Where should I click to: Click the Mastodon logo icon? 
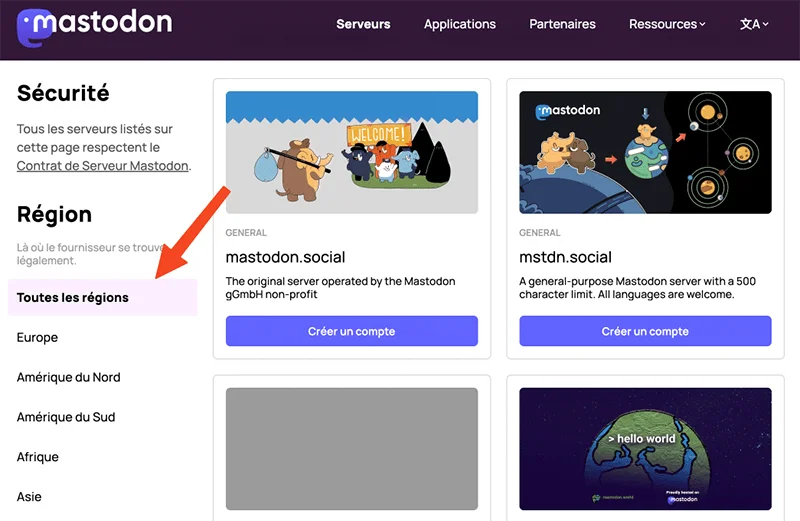36,26
